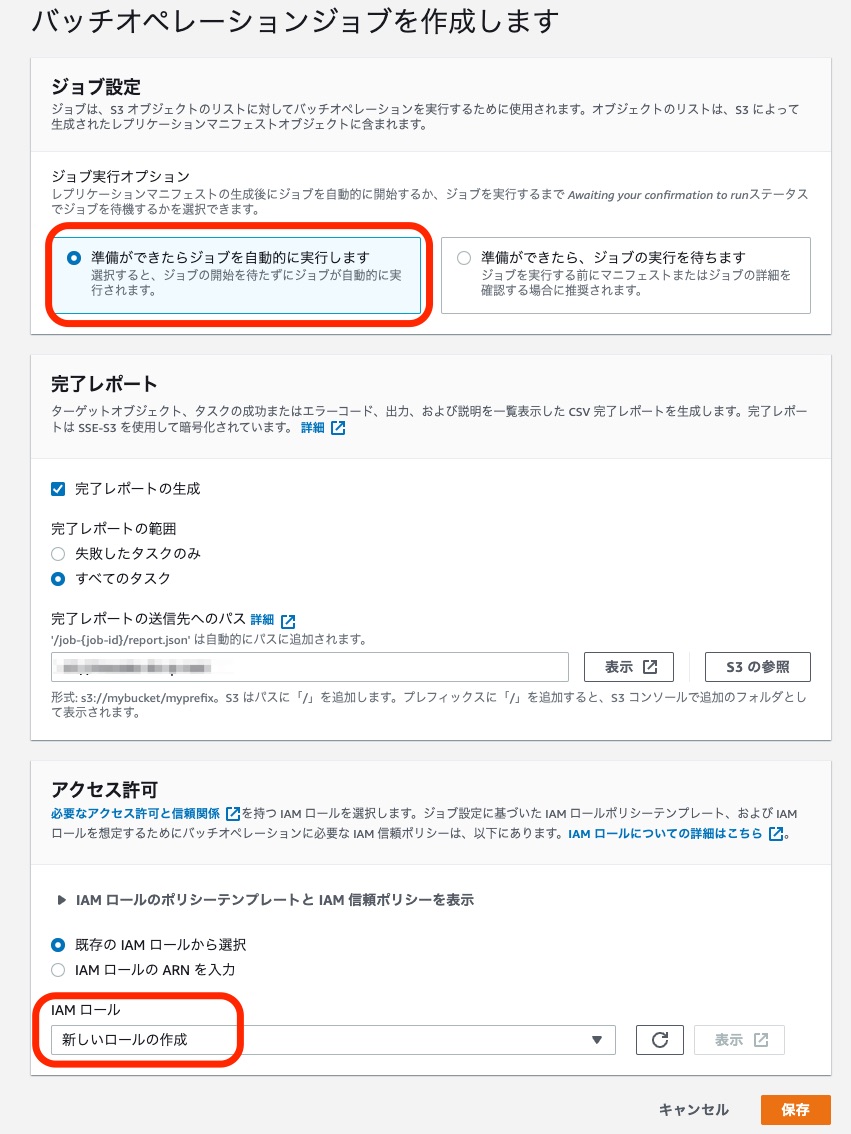The width and height of the screenshot is (851, 1134).
Task: Click external-link icon after 必要なアクセス許可と信頼関係
Action: coord(233,814)
